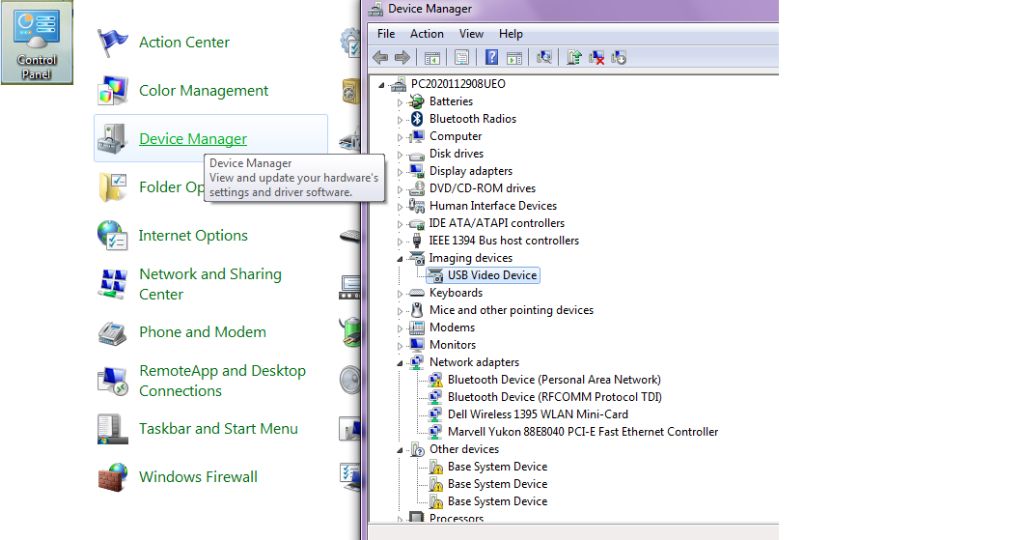1024x540 pixels.
Task: Expand the Batteries node arrow
Action: click(400, 102)
